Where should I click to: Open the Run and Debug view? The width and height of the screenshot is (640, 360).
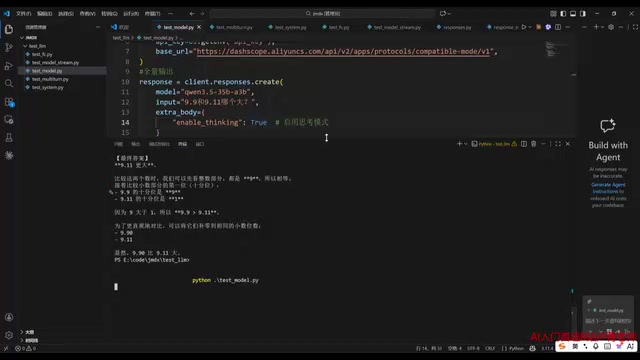[9, 66]
